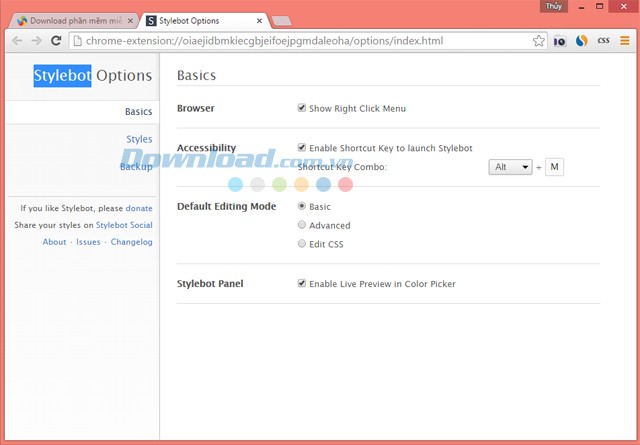Expand the Alt modifier key dropdown

pyautogui.click(x=511, y=167)
